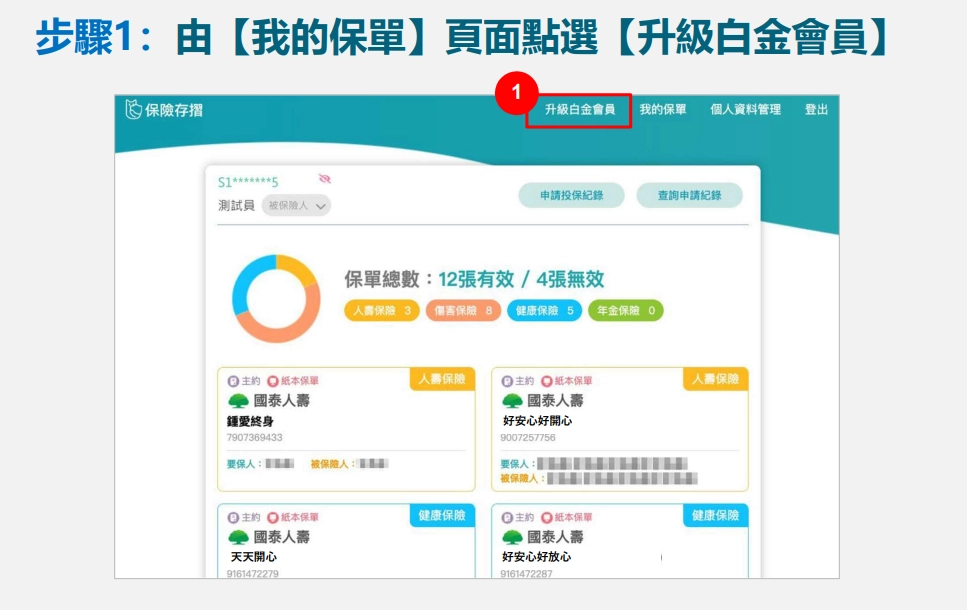Viewport: 967px width, 610px height.
Task: Select the 傷害保險 8 category pill
Action: [463, 311]
